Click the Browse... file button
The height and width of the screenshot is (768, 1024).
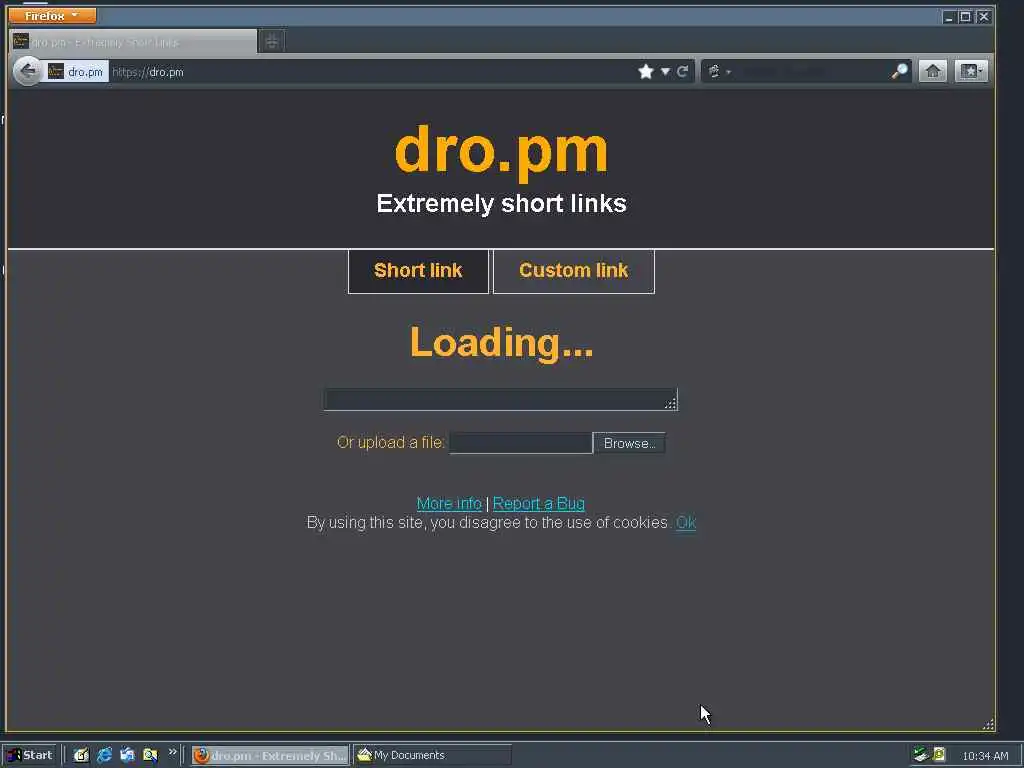[629, 443]
